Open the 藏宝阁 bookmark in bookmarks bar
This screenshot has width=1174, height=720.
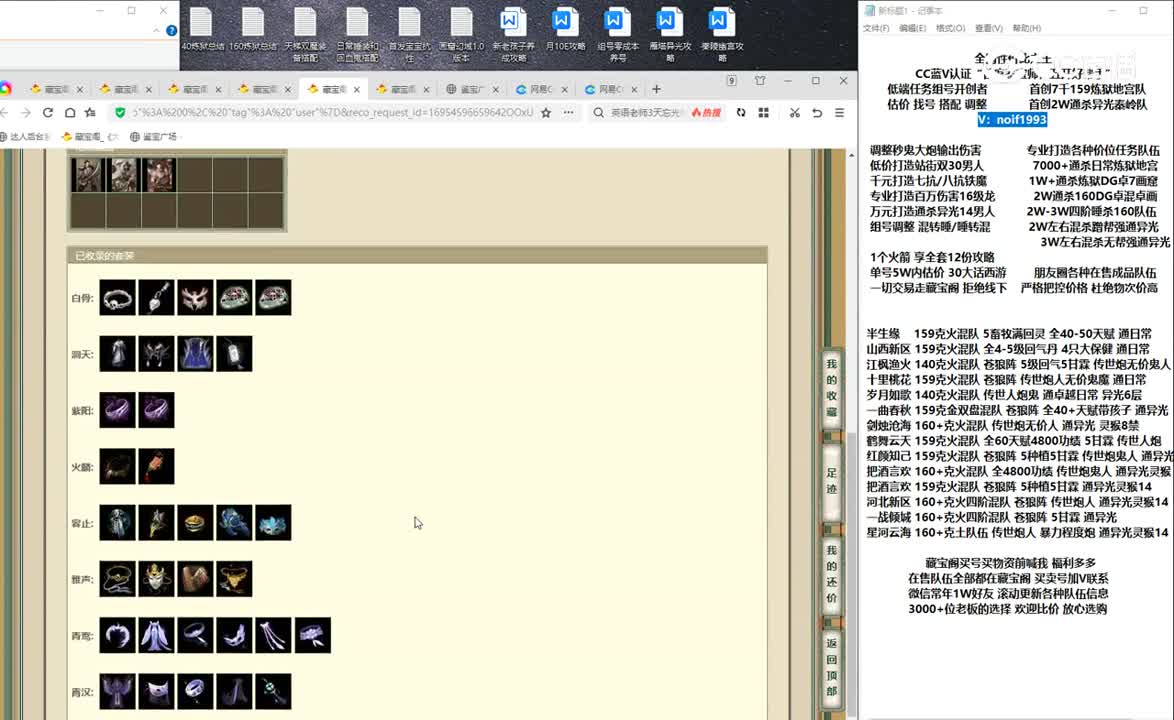point(90,137)
